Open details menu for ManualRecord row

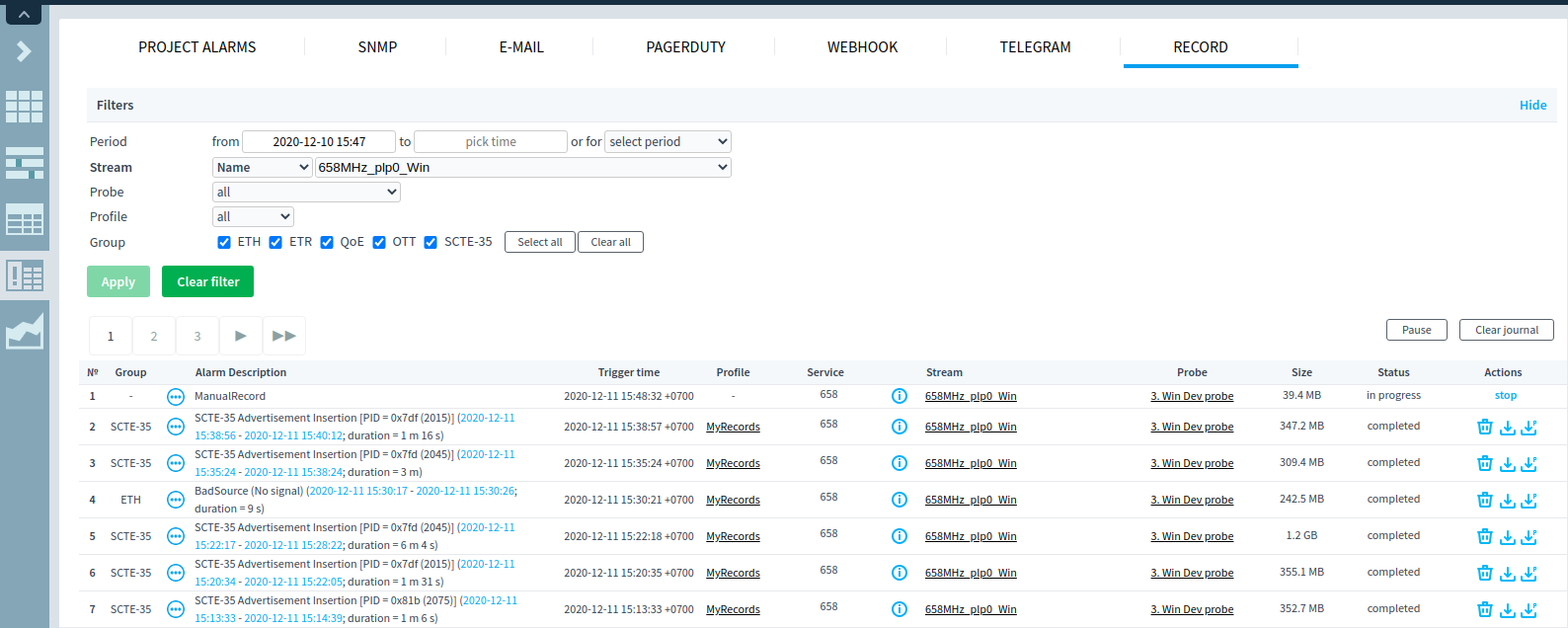(x=176, y=397)
